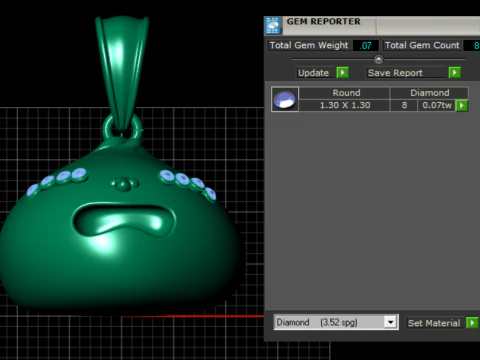Collapse the panel using the round arrow handle
Image resolution: width=480 pixels, height=360 pixels.
click(x=378, y=59)
